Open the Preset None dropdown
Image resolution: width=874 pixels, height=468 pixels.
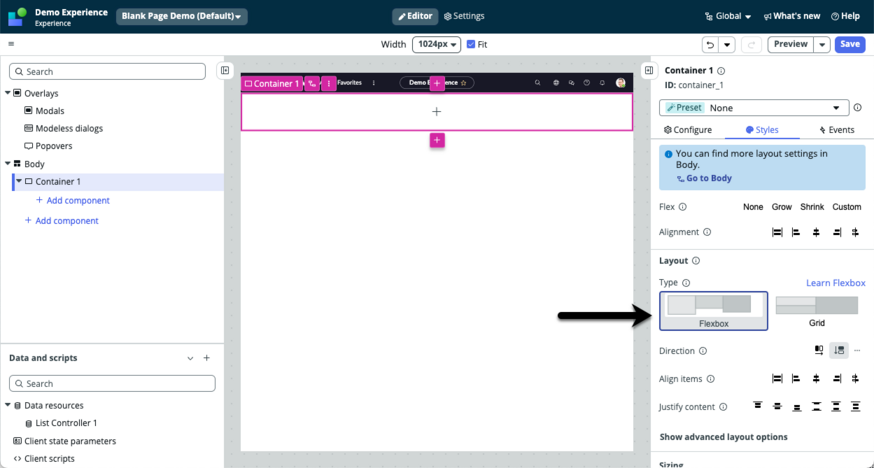click(x=754, y=108)
